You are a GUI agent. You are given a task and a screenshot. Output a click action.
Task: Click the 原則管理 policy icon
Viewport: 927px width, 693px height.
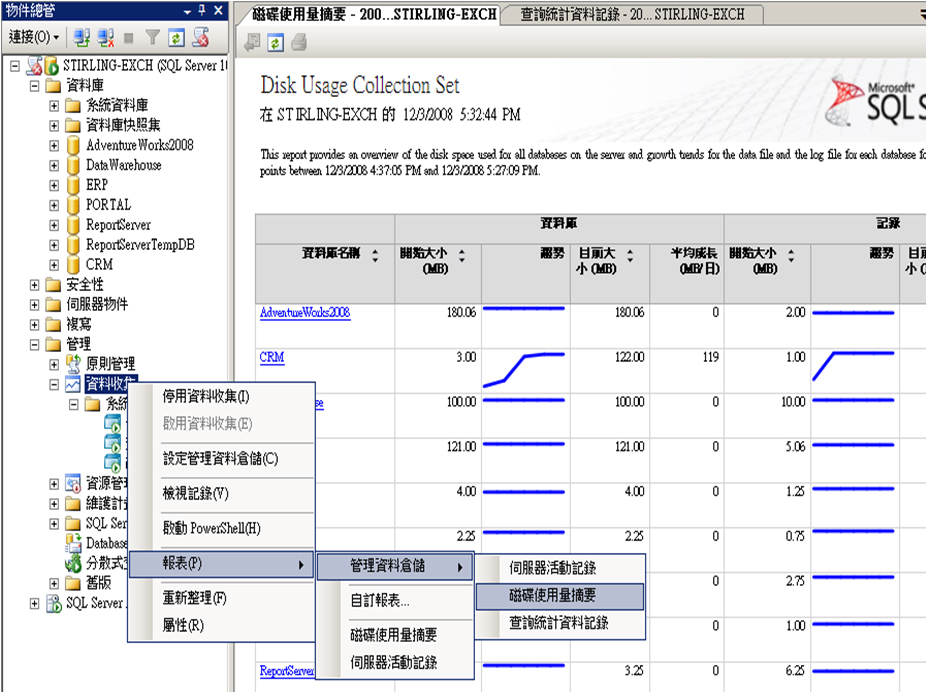[73, 364]
